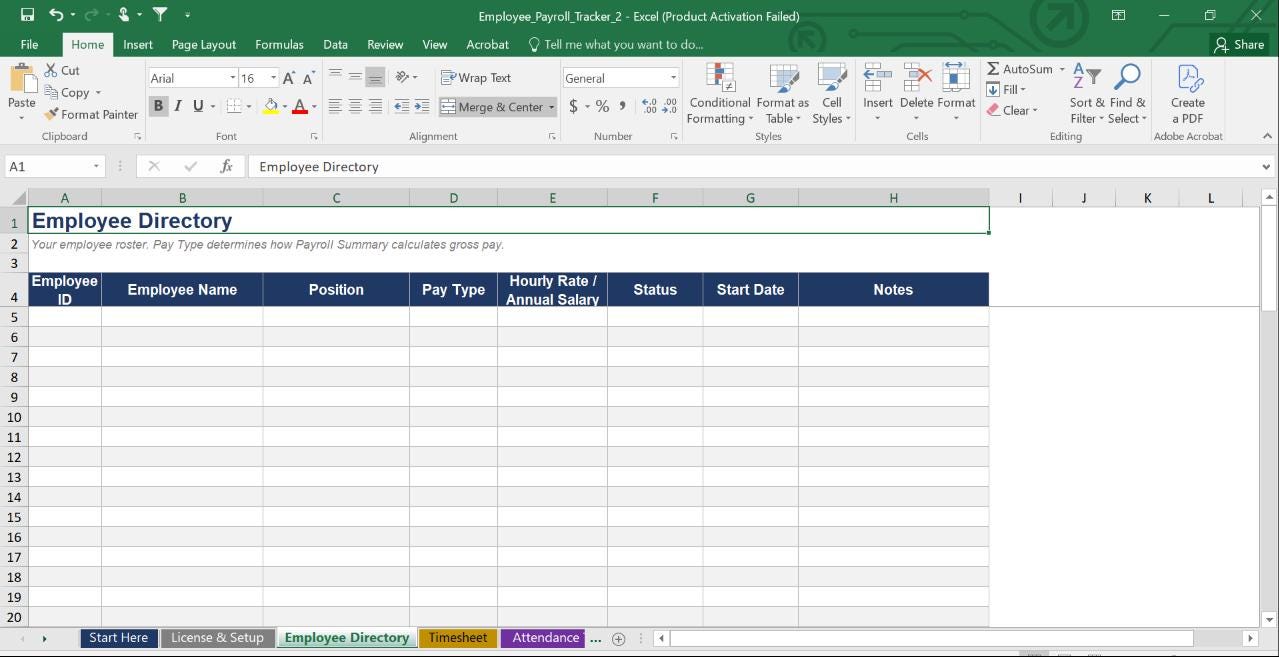
Task: Click the Insert cells icon
Action: [878, 78]
